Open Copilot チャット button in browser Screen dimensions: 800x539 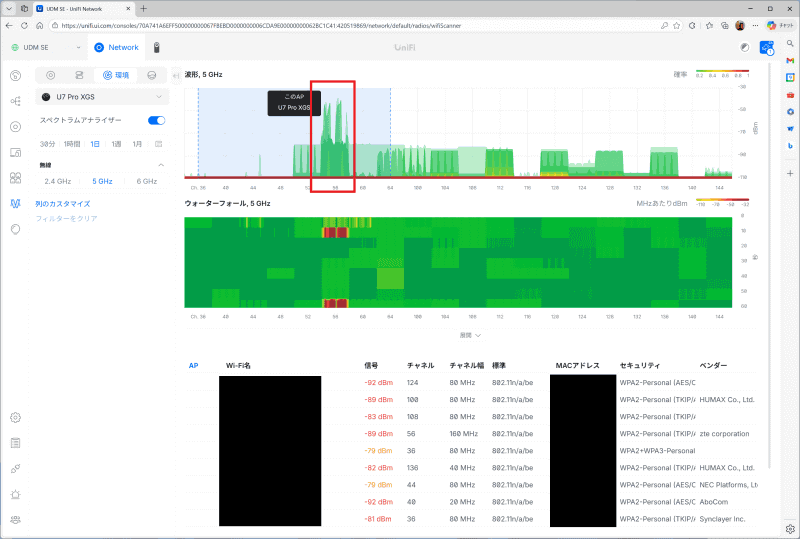tap(780, 26)
